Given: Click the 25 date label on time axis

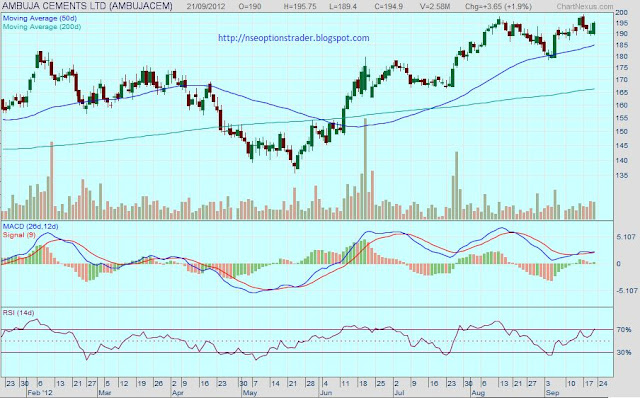Looking at the screenshot, I should click(381, 384).
